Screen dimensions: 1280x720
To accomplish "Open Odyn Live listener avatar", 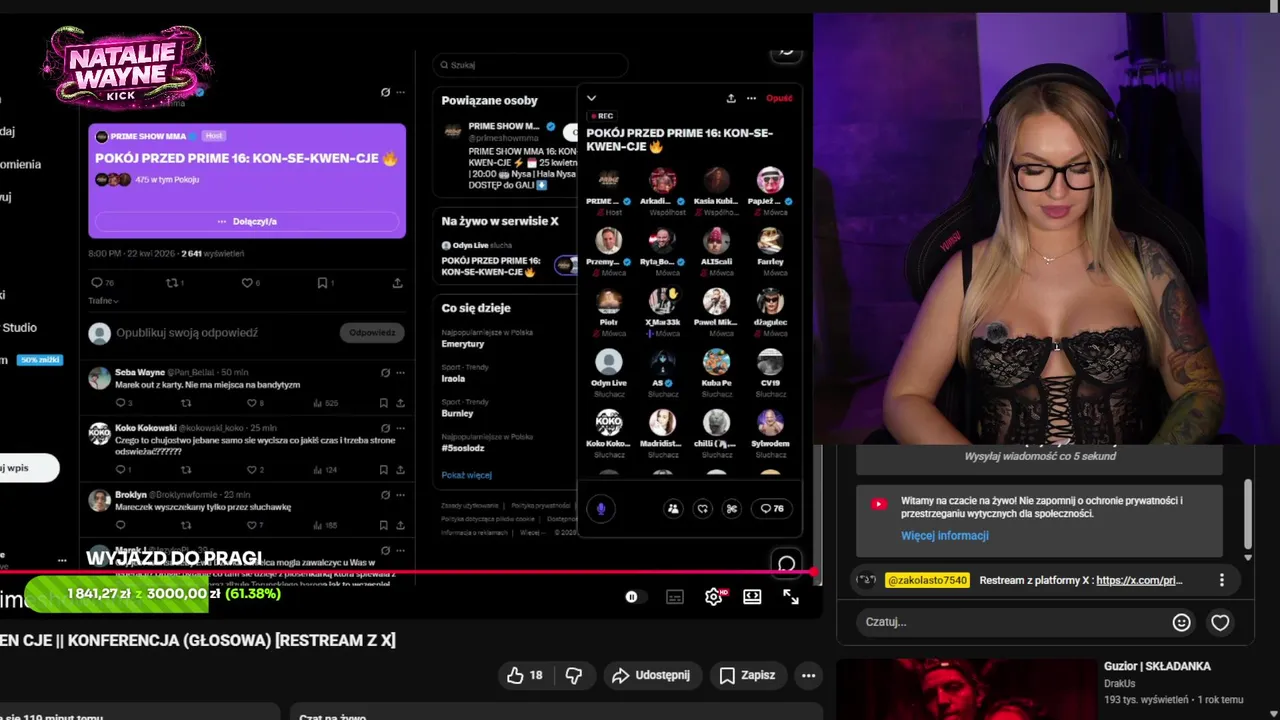I will (609, 362).
